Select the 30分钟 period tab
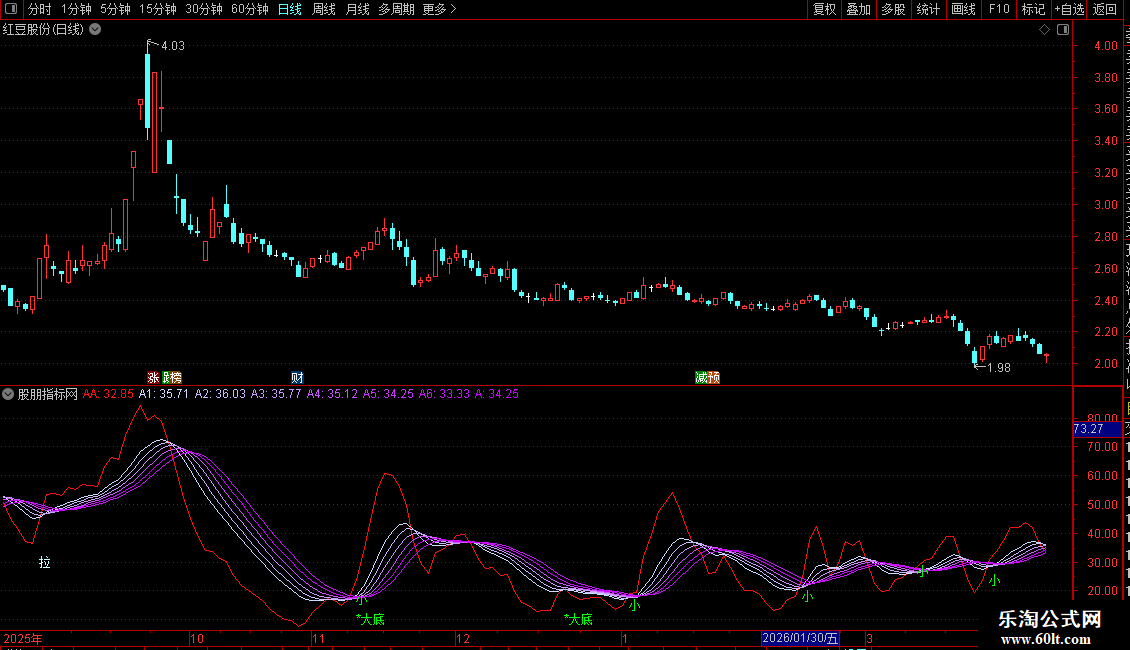The height and width of the screenshot is (650, 1130). [x=204, y=9]
